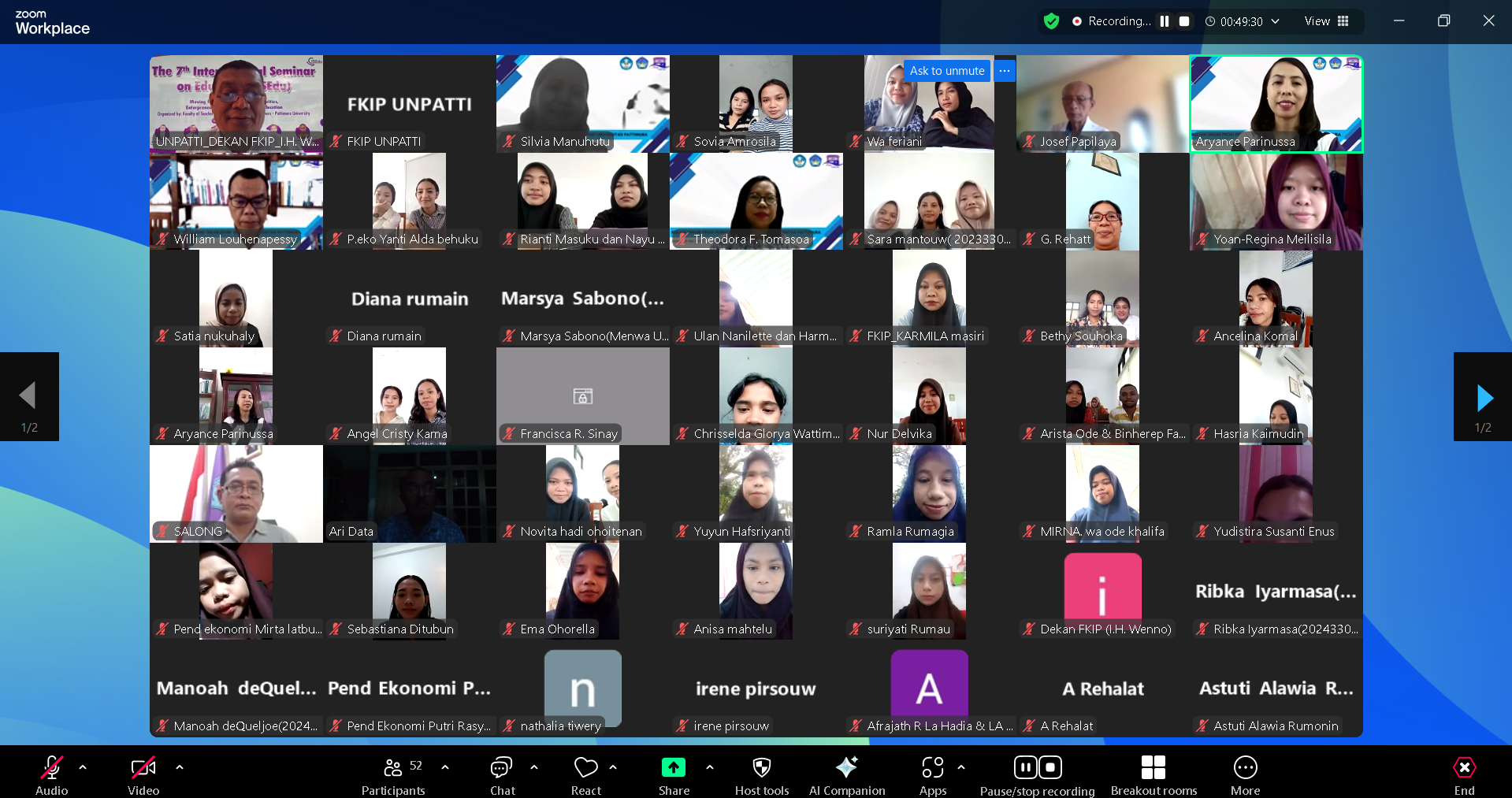Viewport: 1512px width, 798px height.
Task: Minimize the Zoom window
Action: pos(1399,21)
